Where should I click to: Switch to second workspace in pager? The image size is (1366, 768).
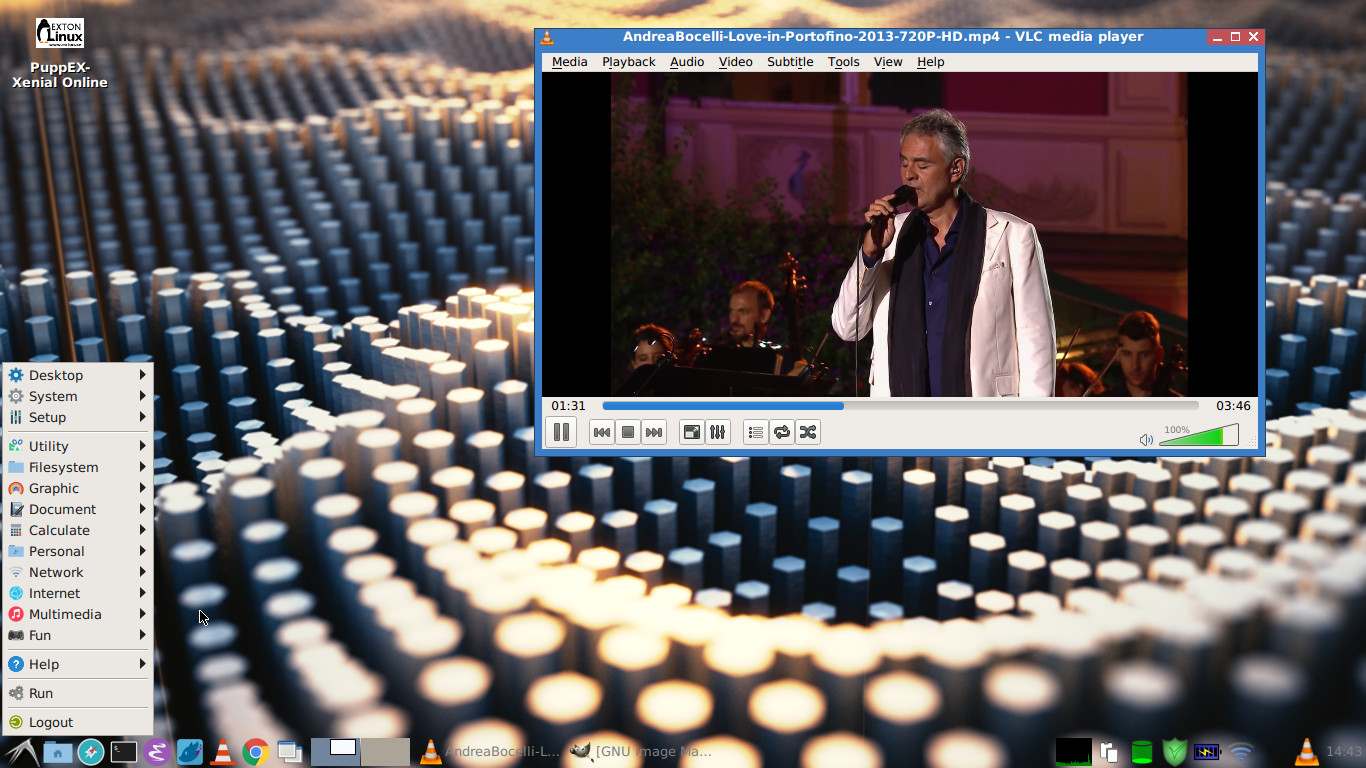[385, 752]
